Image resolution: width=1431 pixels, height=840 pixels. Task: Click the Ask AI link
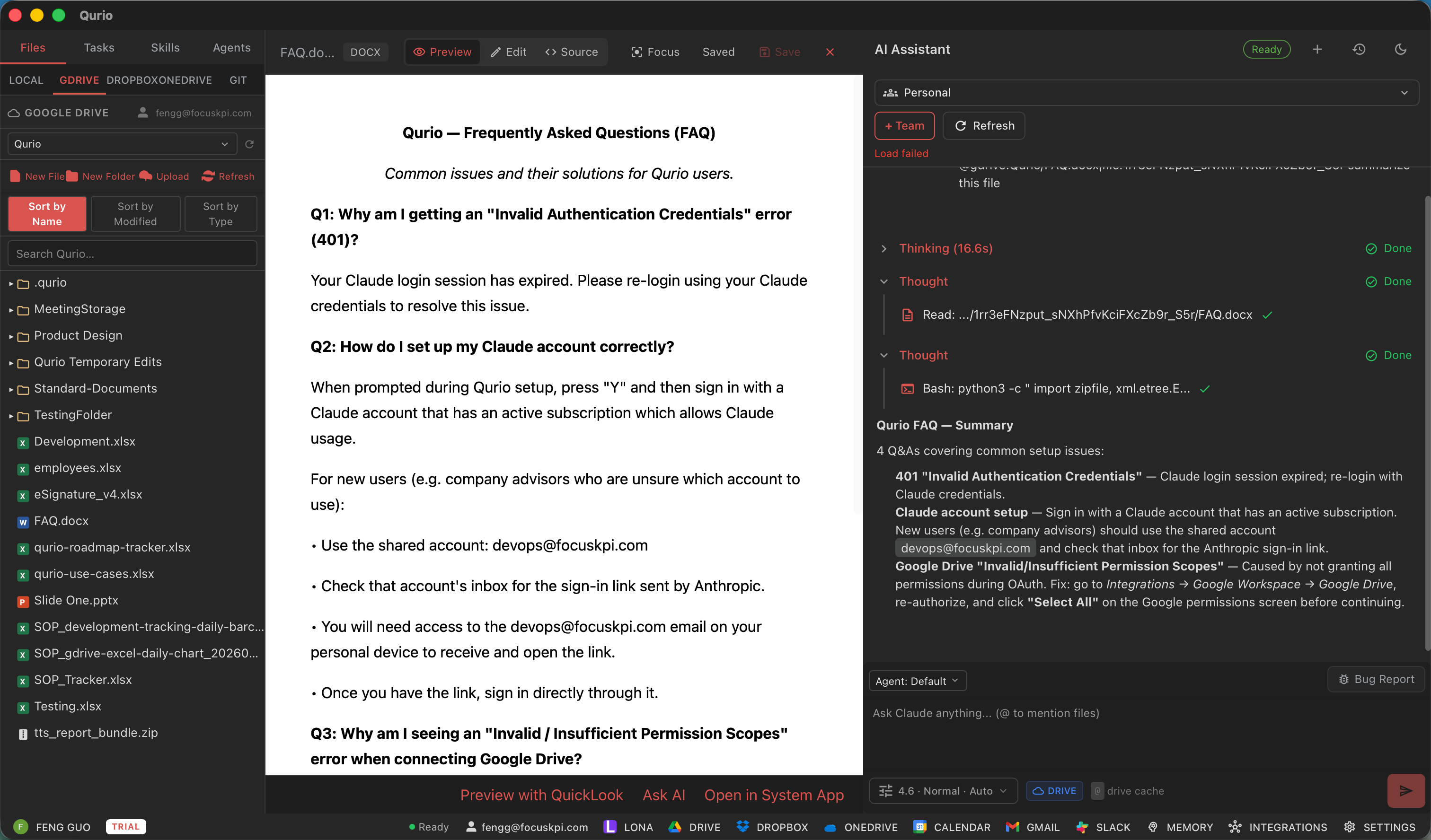(x=664, y=795)
